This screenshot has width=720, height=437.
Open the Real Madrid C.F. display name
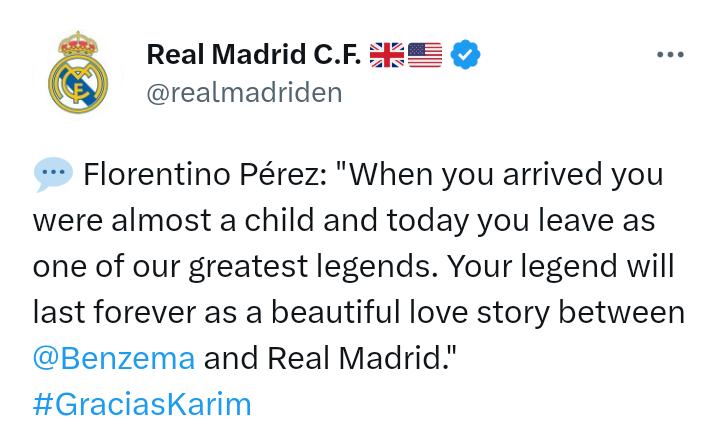[253, 54]
